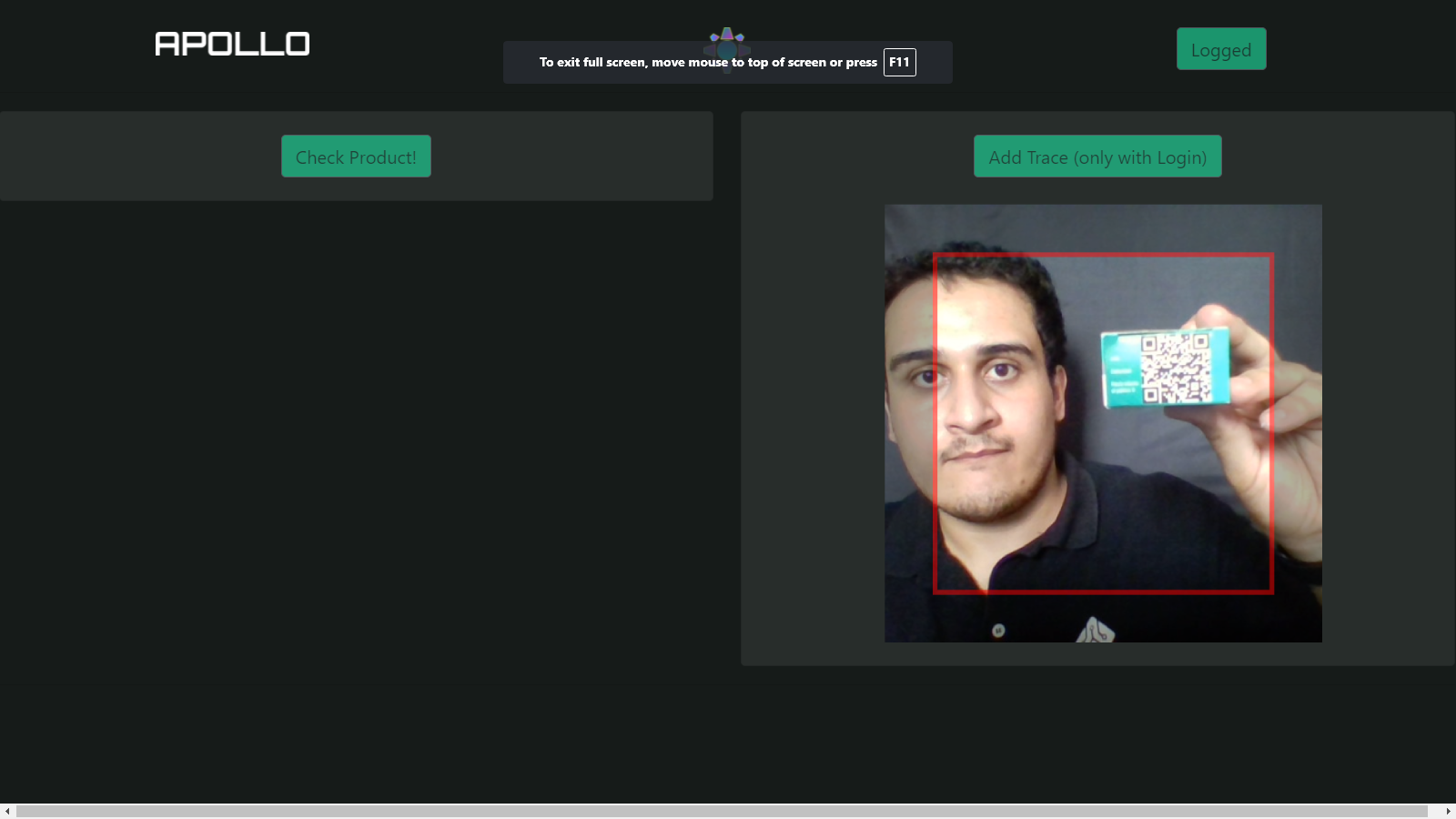Click Add Trace (only with Login)

pos(1097,157)
